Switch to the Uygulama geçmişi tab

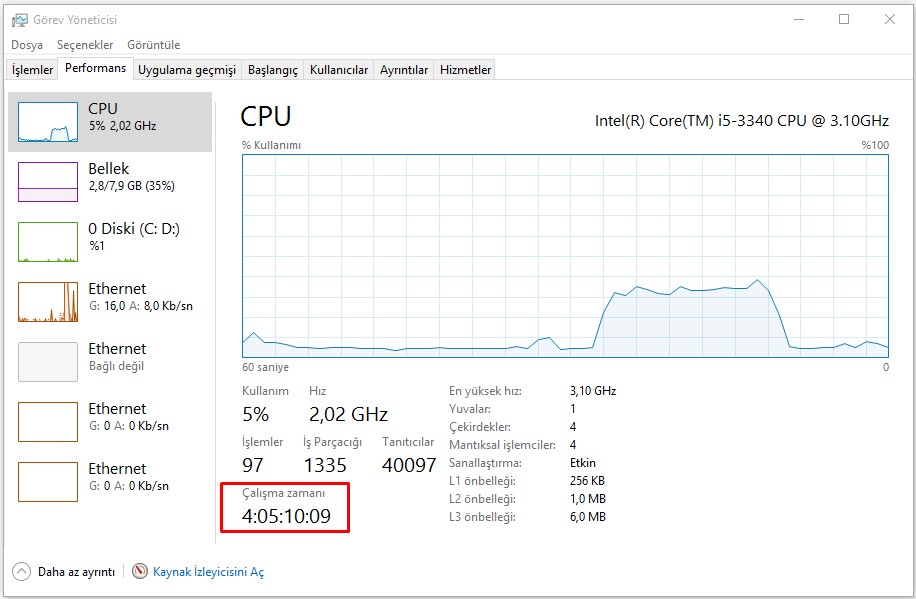click(187, 70)
